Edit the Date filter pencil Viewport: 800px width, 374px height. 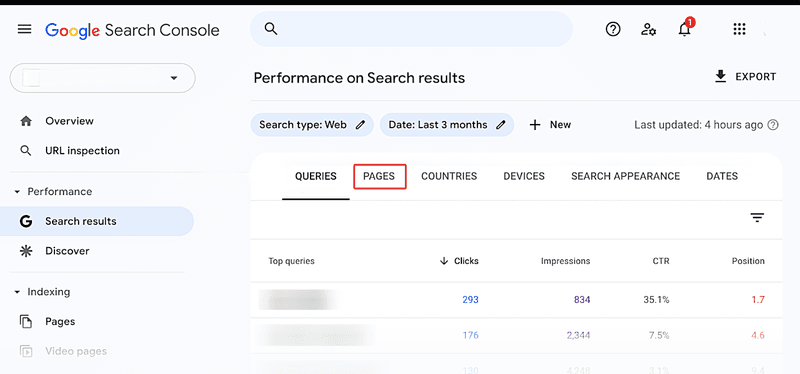tap(501, 125)
